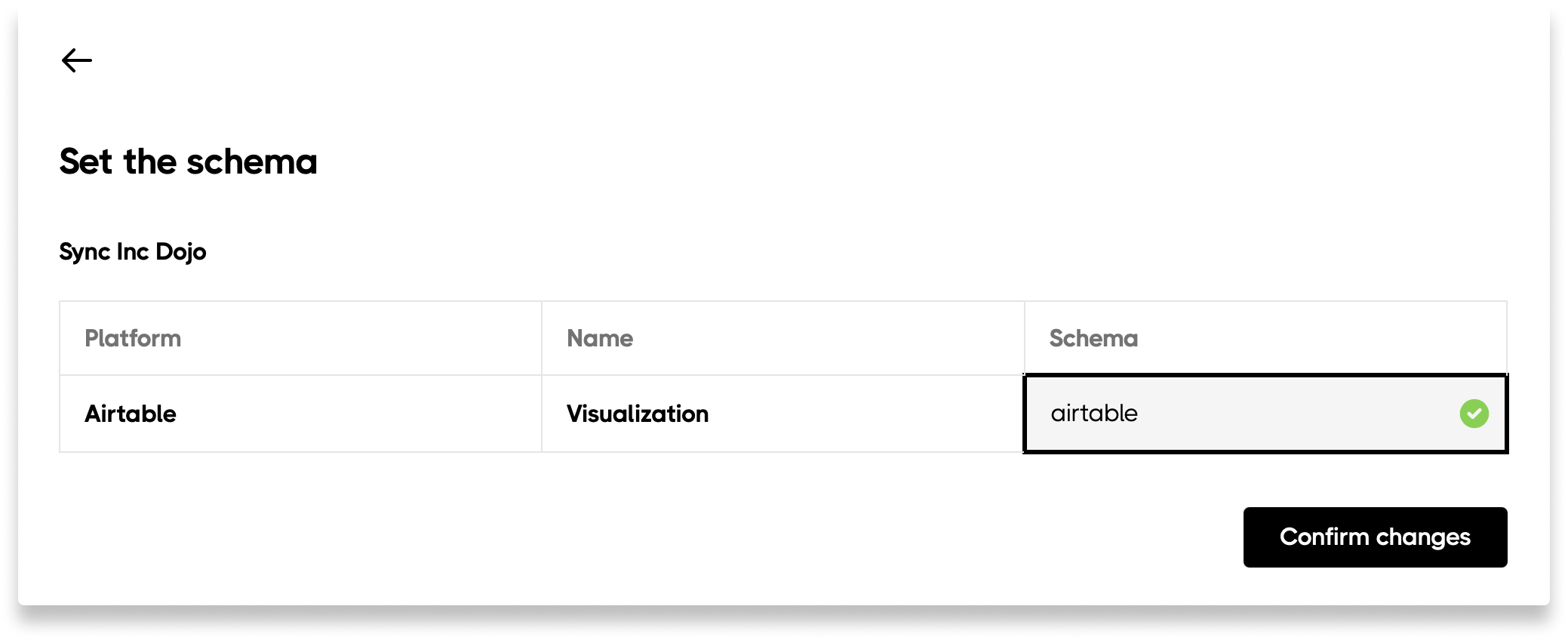Click the word Confirm on the black button

pos(1324,537)
